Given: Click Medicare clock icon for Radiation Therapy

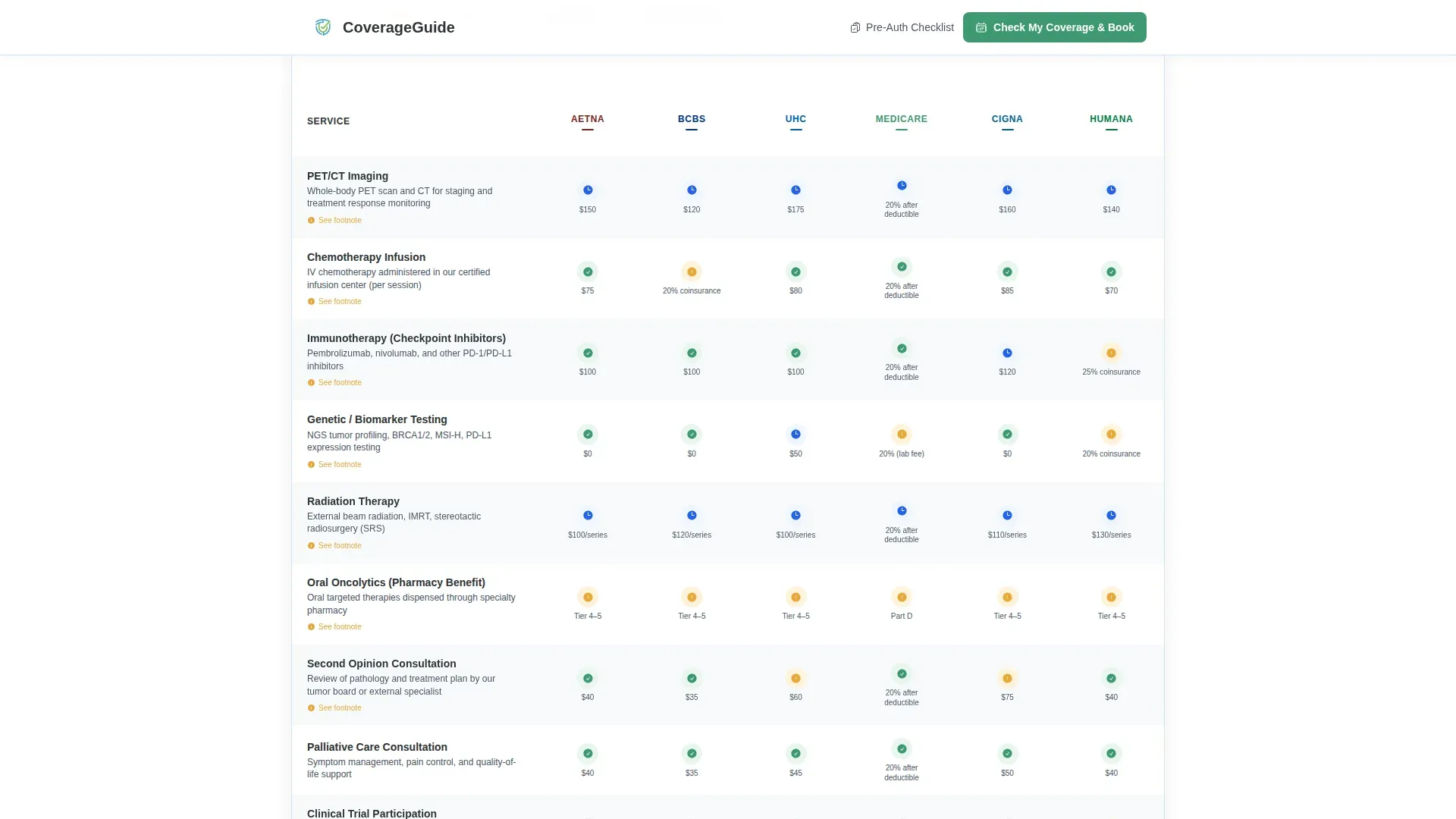Looking at the screenshot, I should 902,511.
